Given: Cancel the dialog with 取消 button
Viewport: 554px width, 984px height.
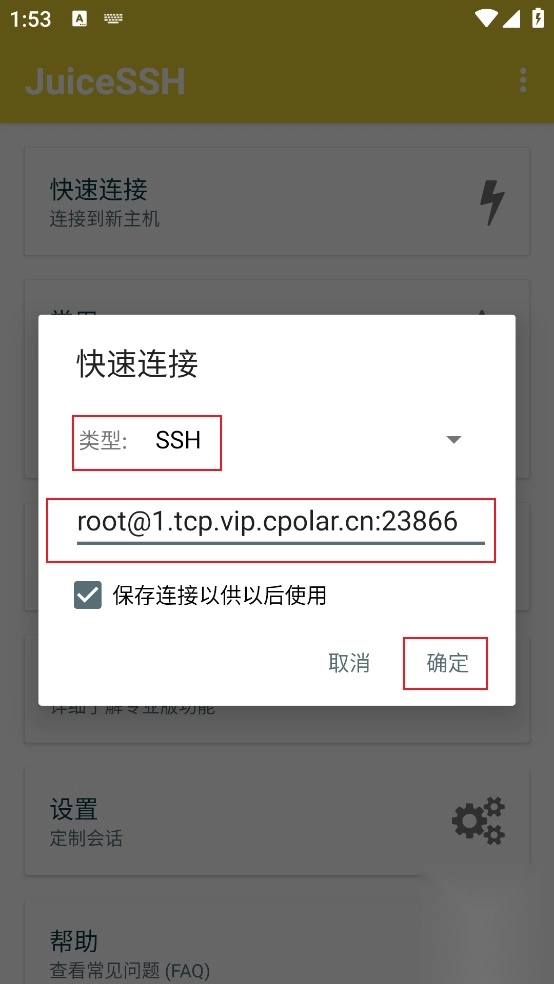Looking at the screenshot, I should [349, 663].
